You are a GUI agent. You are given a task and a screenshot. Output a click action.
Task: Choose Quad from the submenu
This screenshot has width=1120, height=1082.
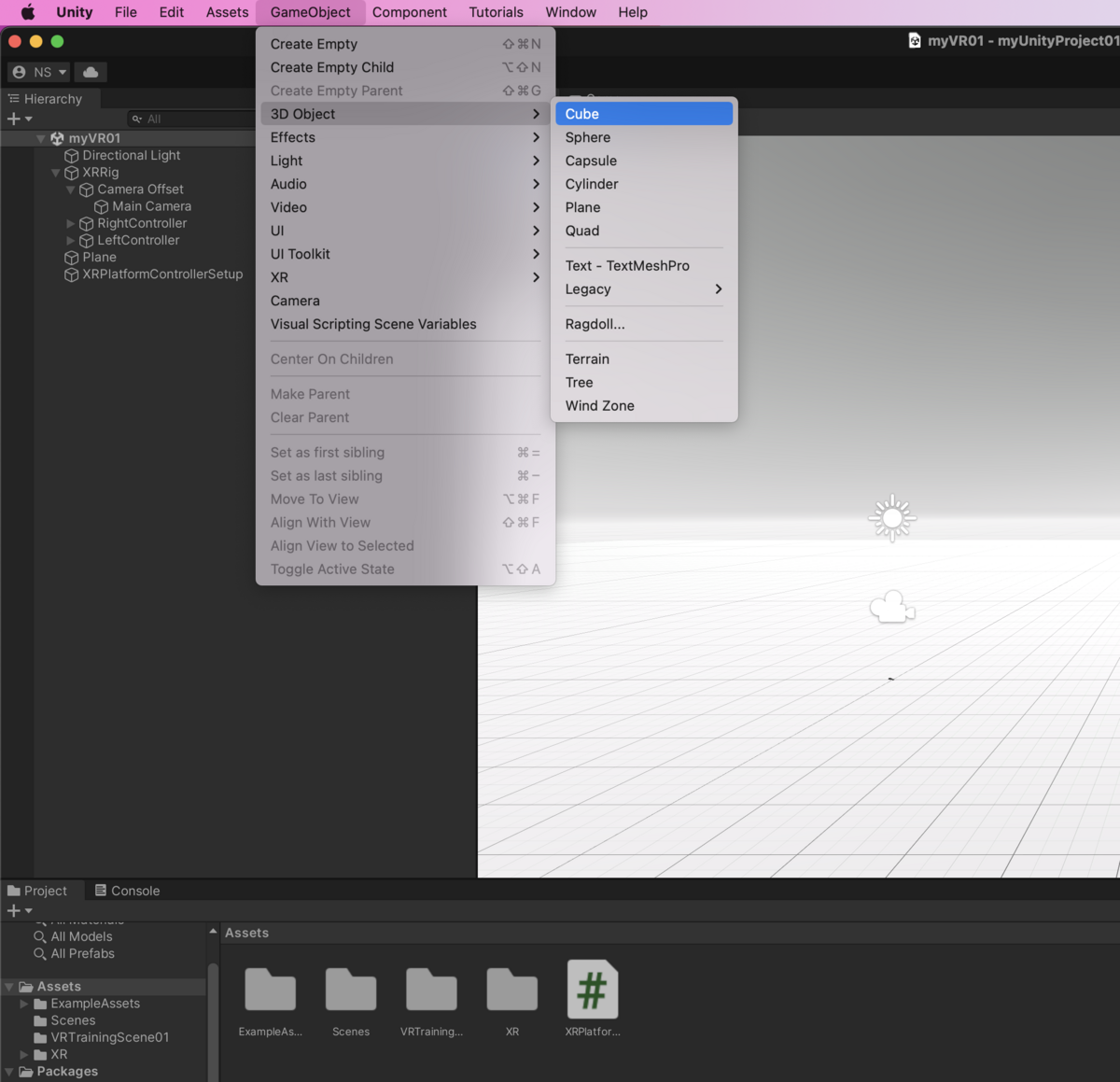tap(644, 231)
